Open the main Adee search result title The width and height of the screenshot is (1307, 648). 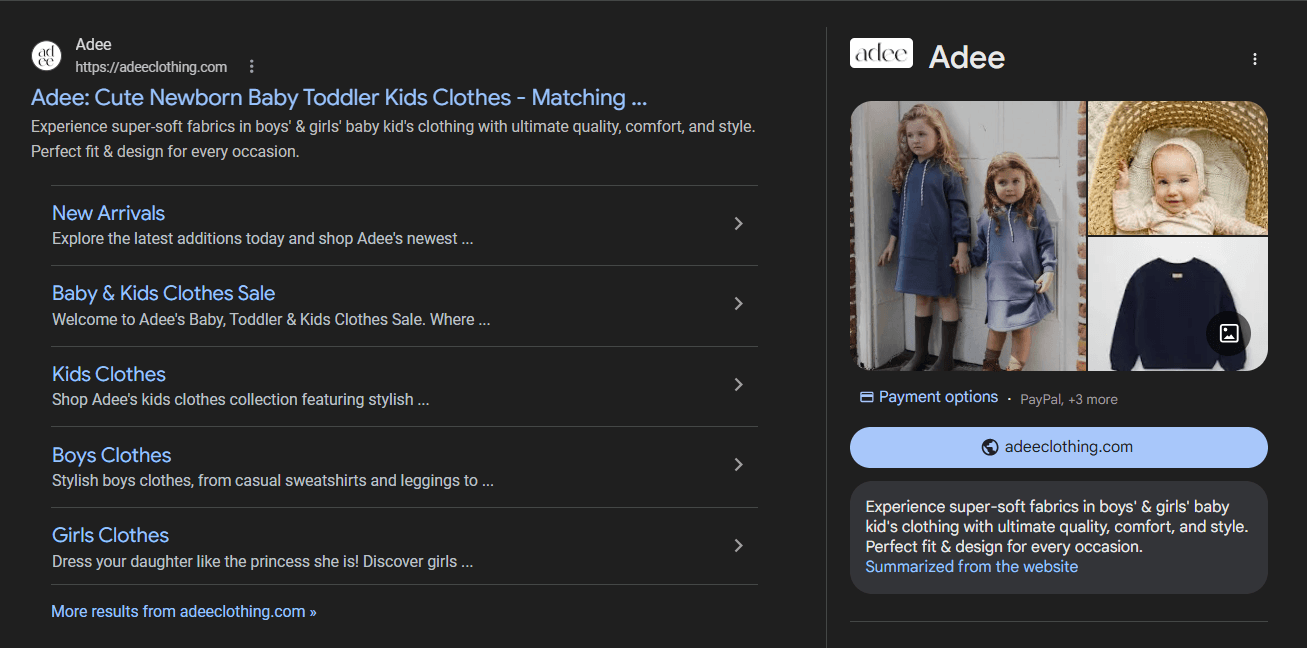coord(338,98)
